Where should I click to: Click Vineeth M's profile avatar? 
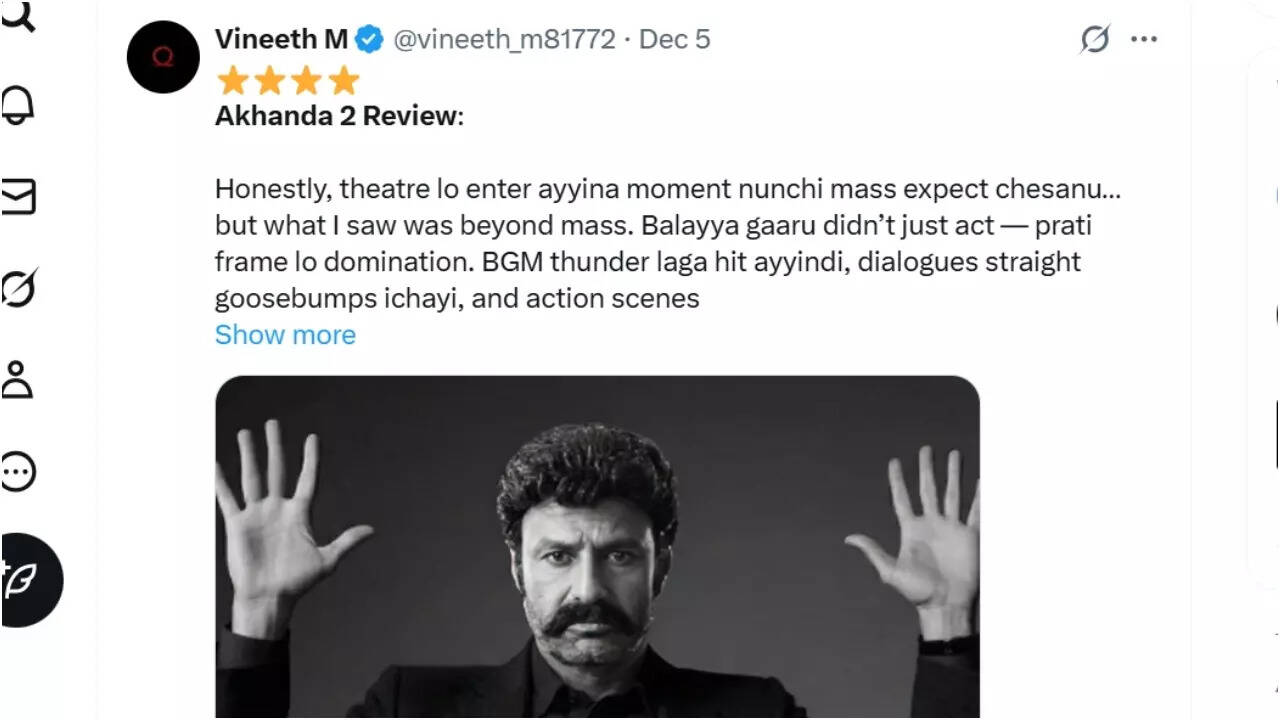pyautogui.click(x=162, y=57)
